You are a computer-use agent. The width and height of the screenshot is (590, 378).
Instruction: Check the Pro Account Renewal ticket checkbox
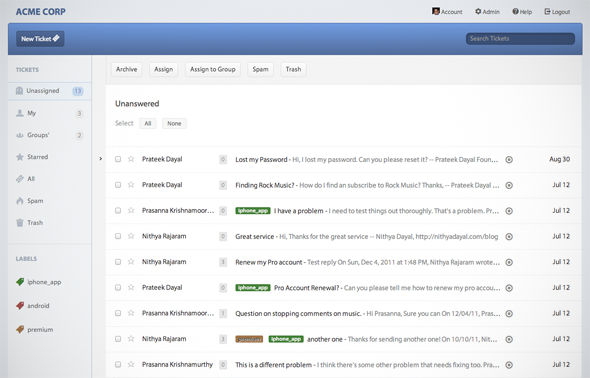[x=118, y=287]
